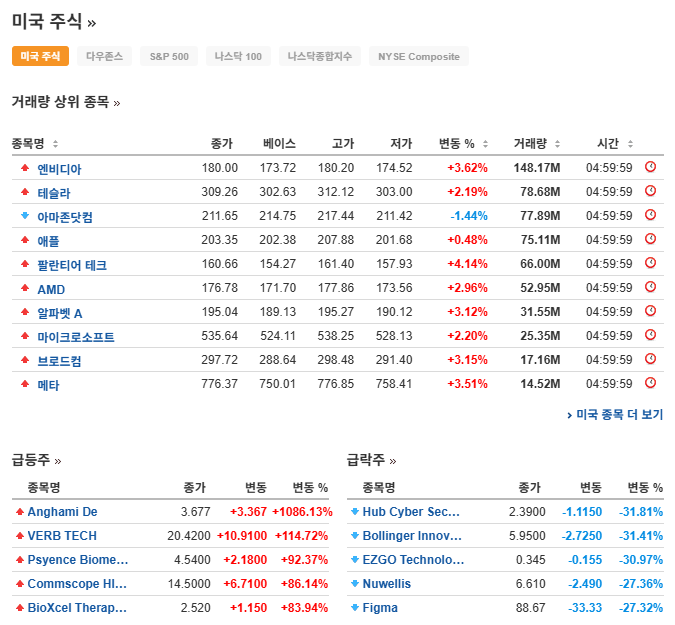
Task: Click the 776.37 closing price
Action: point(220,384)
